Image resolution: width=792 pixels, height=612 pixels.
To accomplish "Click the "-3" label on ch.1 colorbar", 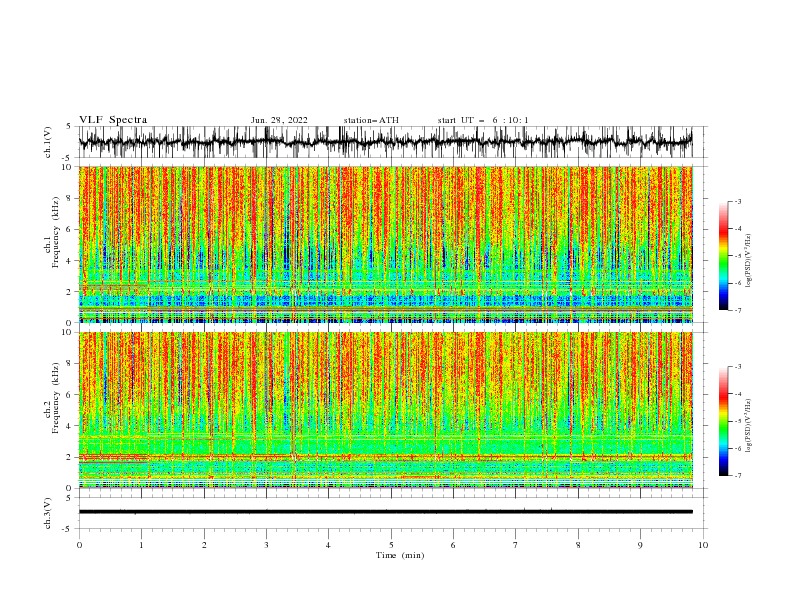I will 737,201.
